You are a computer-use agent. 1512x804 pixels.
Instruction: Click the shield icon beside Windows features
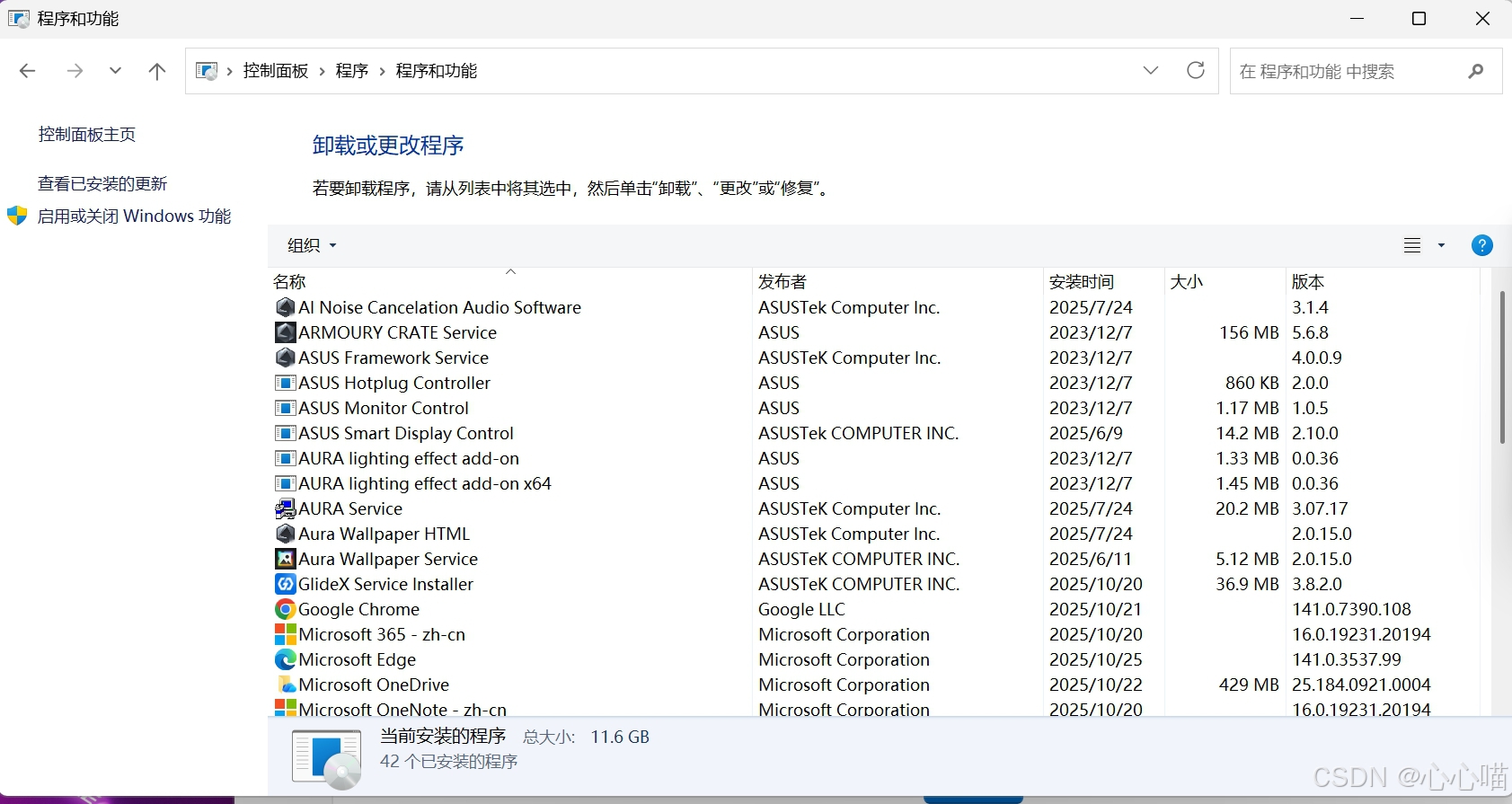pos(17,216)
